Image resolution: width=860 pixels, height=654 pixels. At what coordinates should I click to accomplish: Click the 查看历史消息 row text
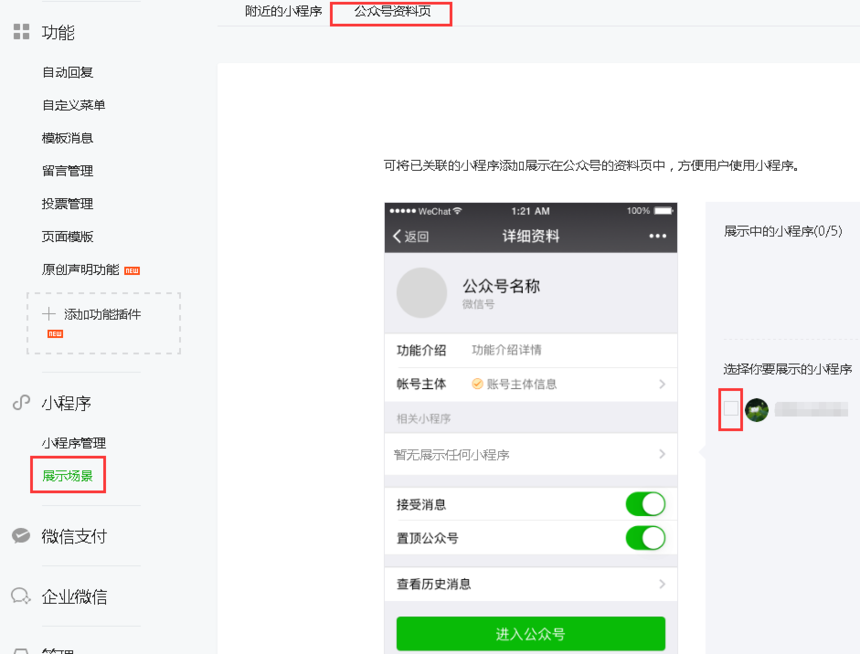434,584
